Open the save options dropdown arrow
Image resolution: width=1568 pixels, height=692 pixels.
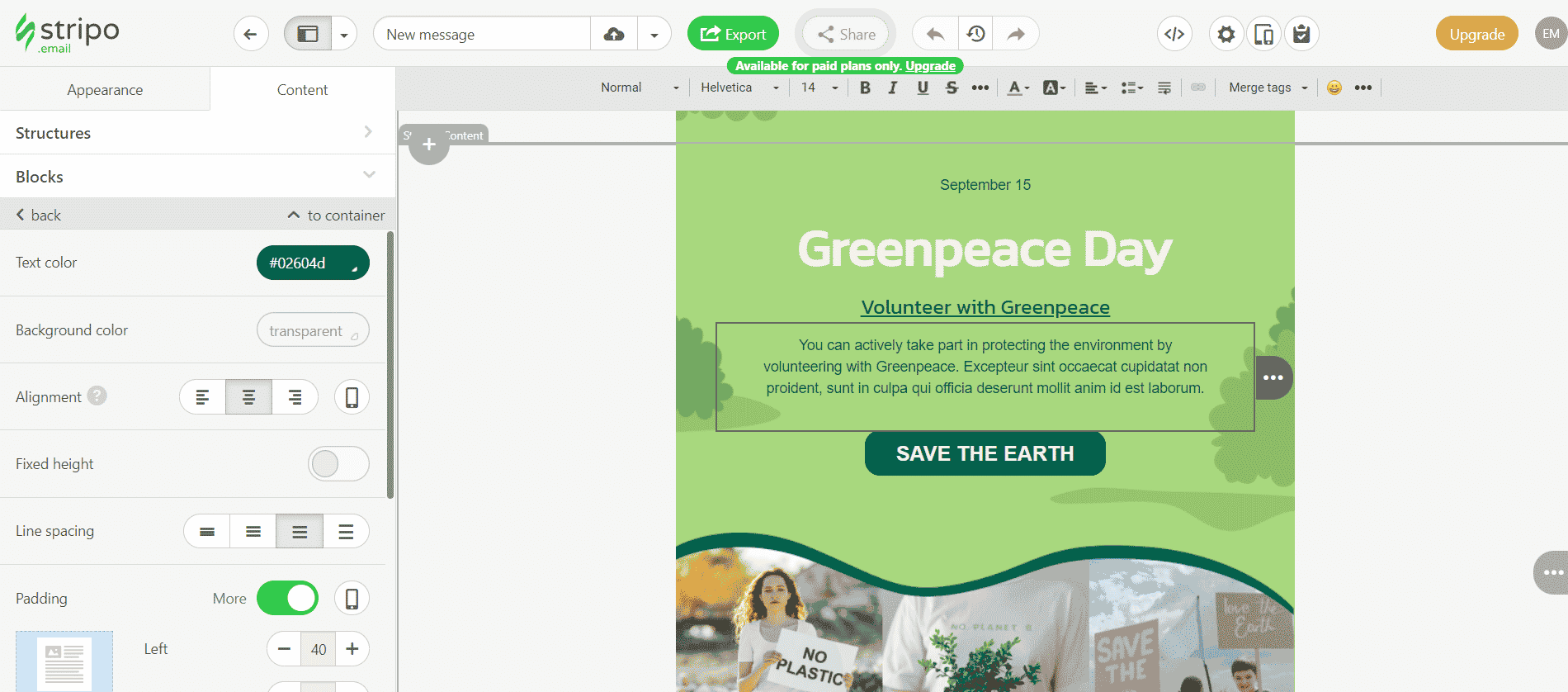(654, 35)
